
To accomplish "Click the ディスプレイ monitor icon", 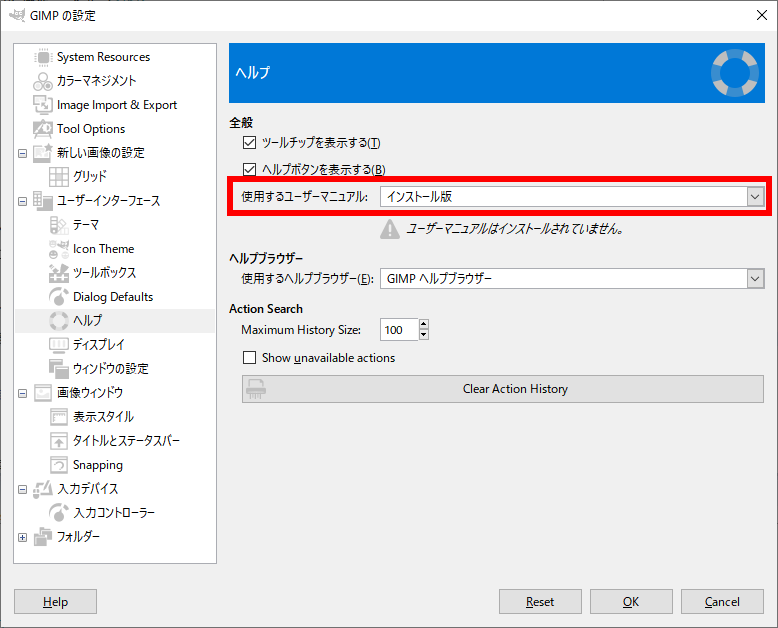I will point(59,344).
